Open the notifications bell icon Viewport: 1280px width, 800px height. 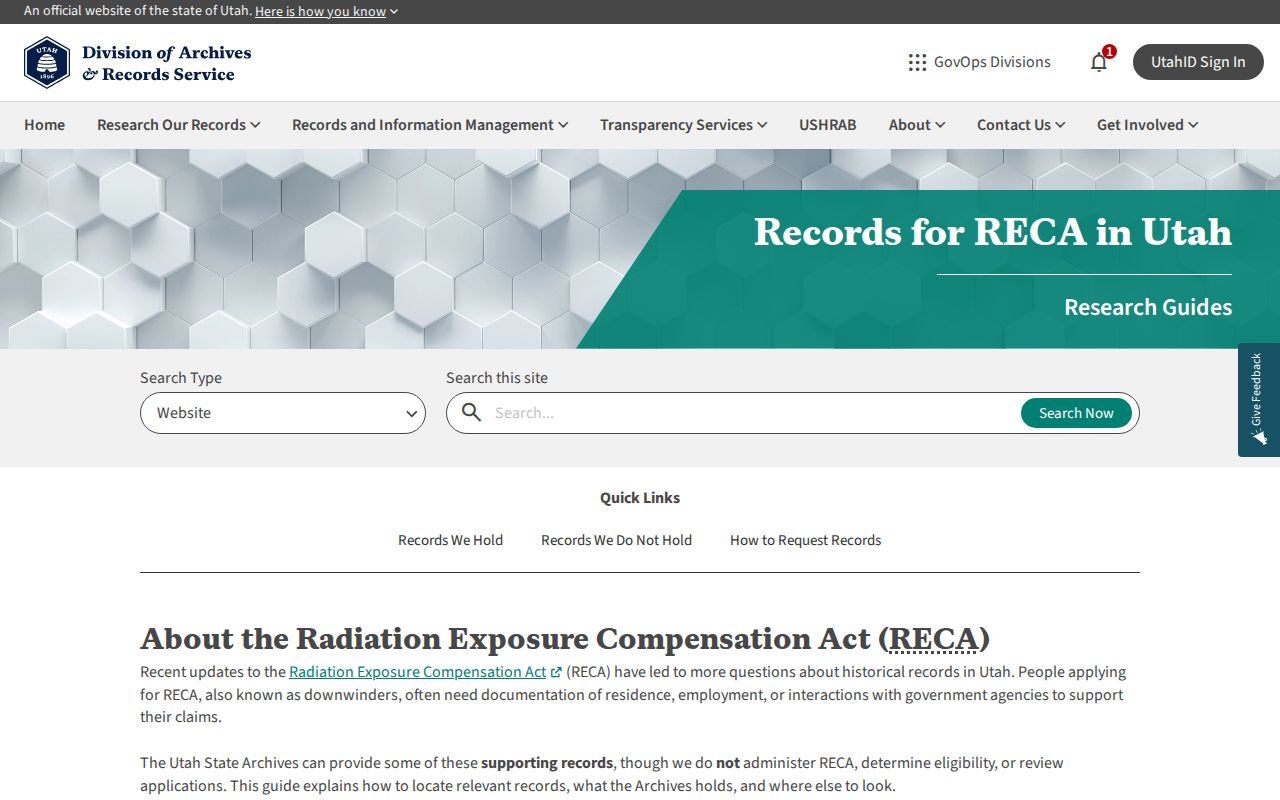[1099, 62]
